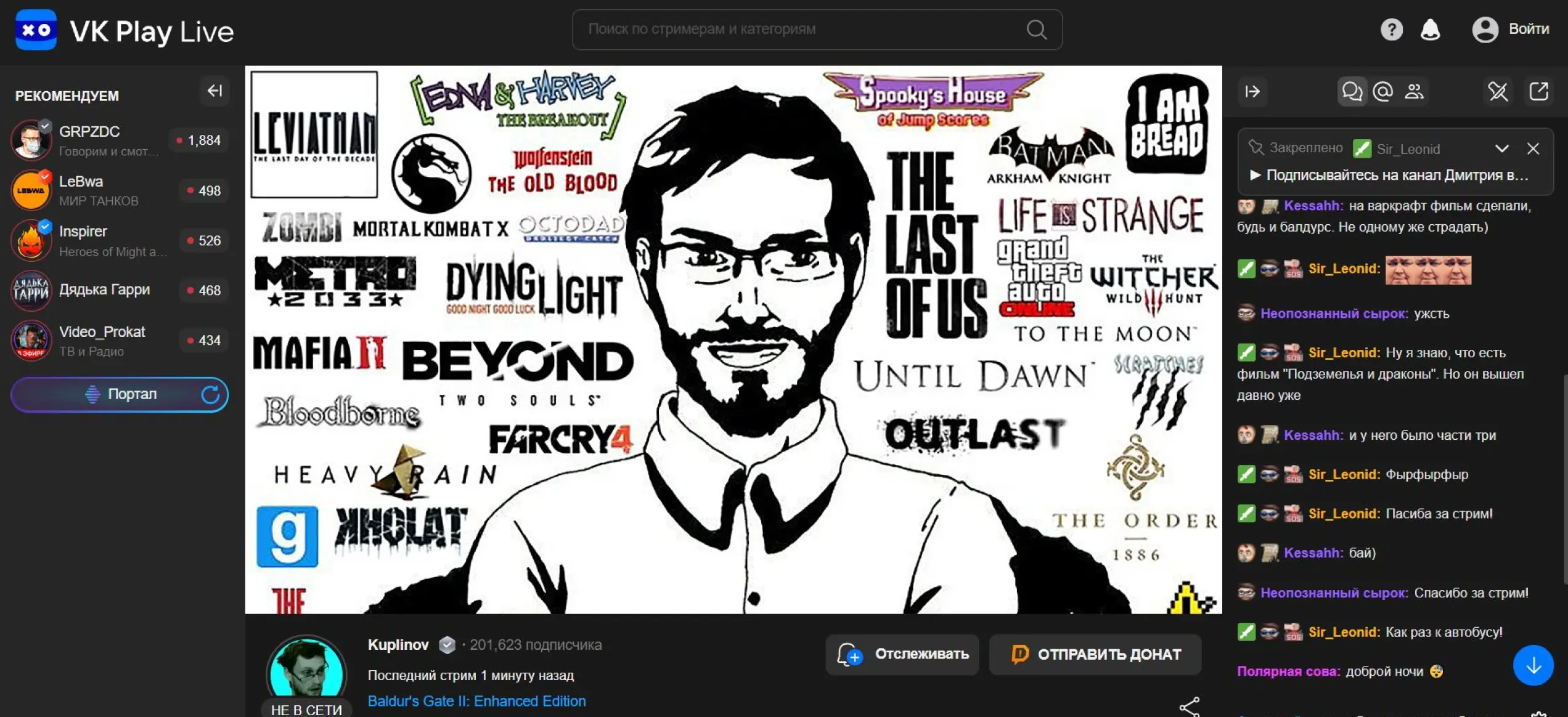Image resolution: width=1568 pixels, height=717 pixels.
Task: Collapse the chat panel with the arrow
Action: tap(1252, 92)
